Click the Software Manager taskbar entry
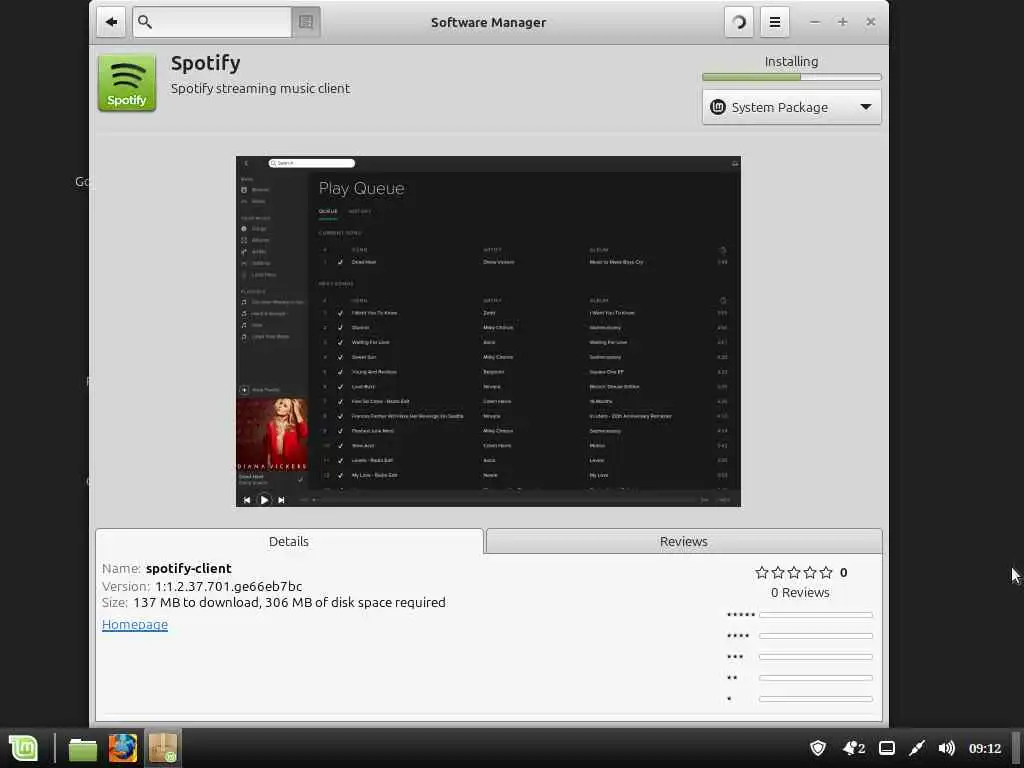Screen dimensions: 1024x768 [163, 748]
